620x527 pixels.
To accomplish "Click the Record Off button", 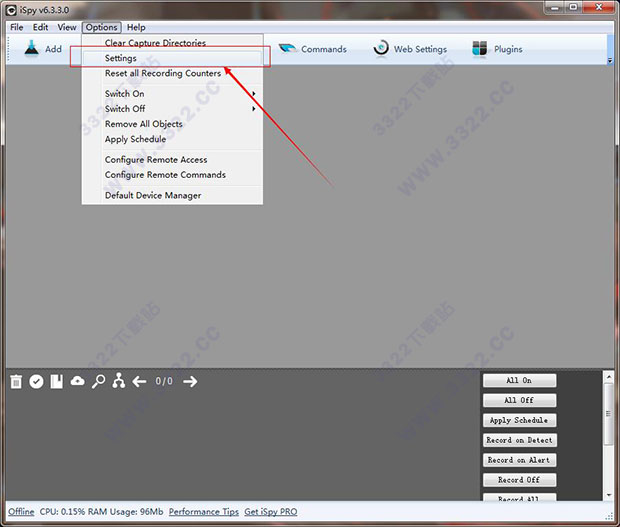I will pyautogui.click(x=519, y=480).
